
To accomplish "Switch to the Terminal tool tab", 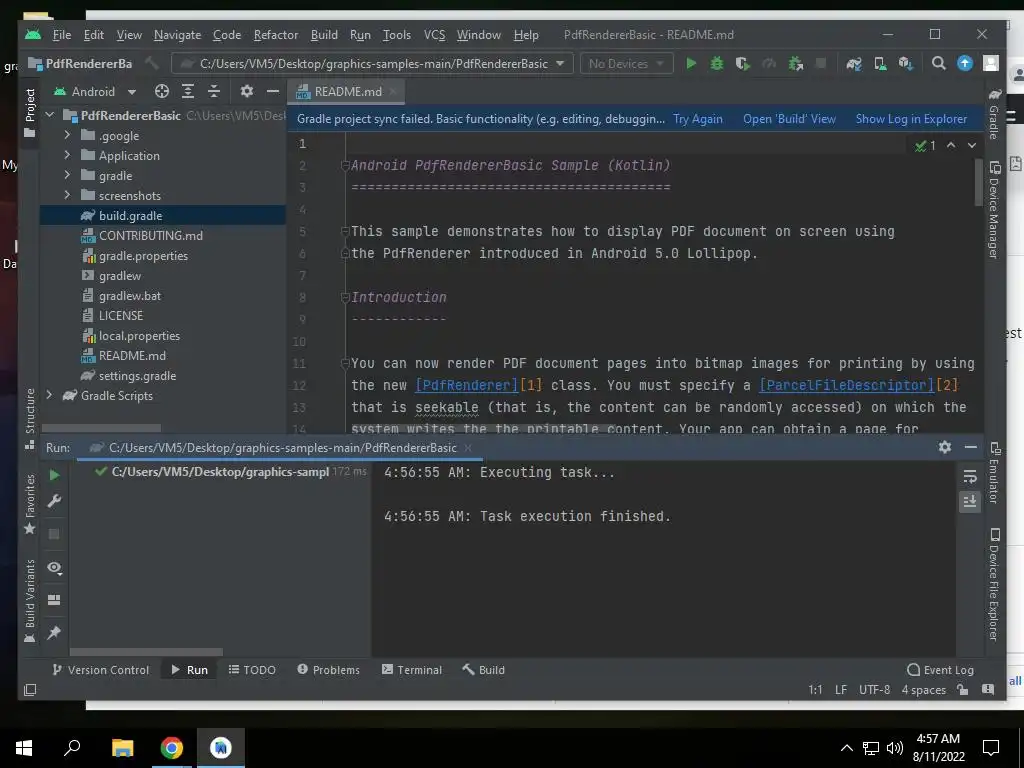I will [411, 669].
